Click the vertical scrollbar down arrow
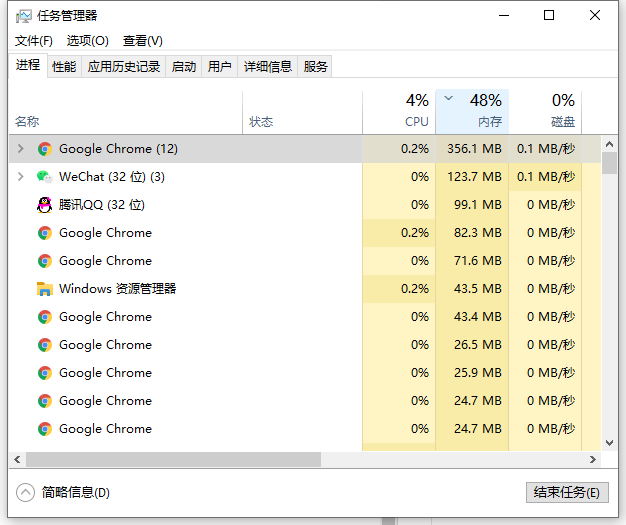 click(x=610, y=442)
